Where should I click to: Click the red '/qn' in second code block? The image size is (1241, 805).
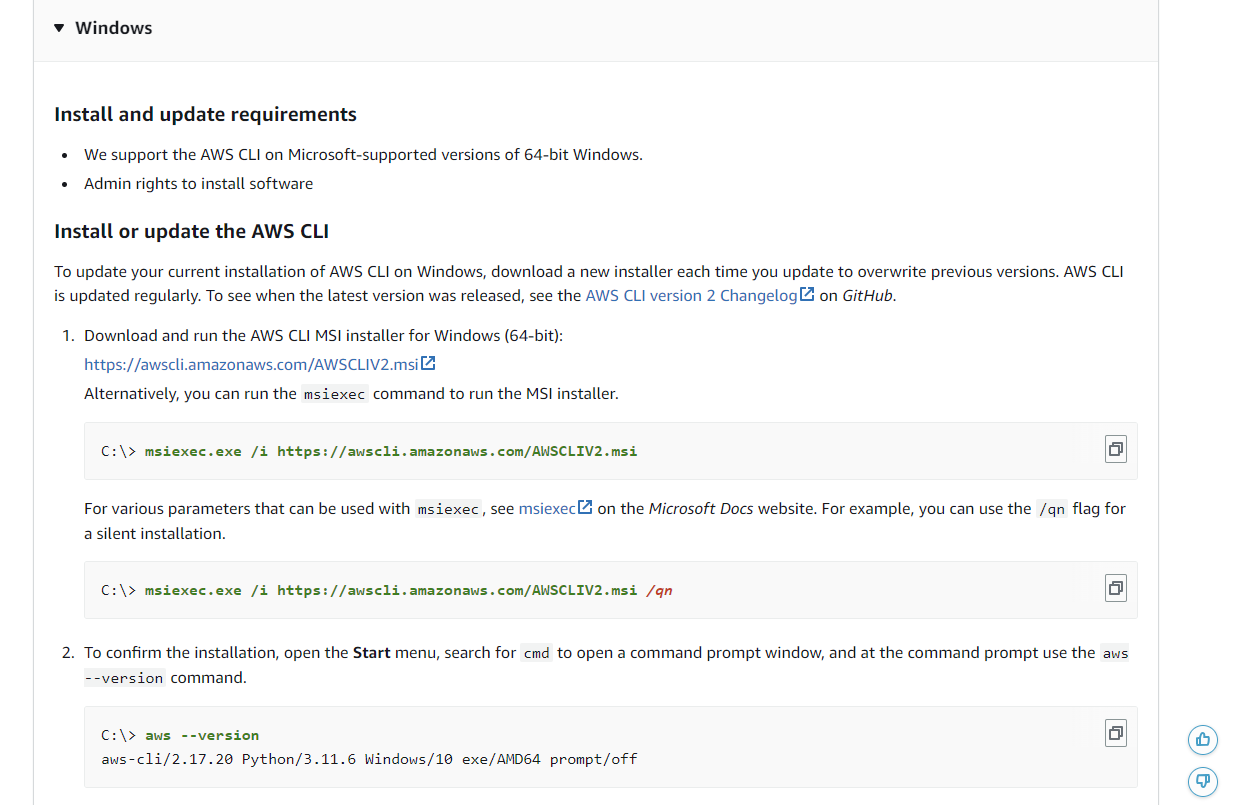coord(659,590)
